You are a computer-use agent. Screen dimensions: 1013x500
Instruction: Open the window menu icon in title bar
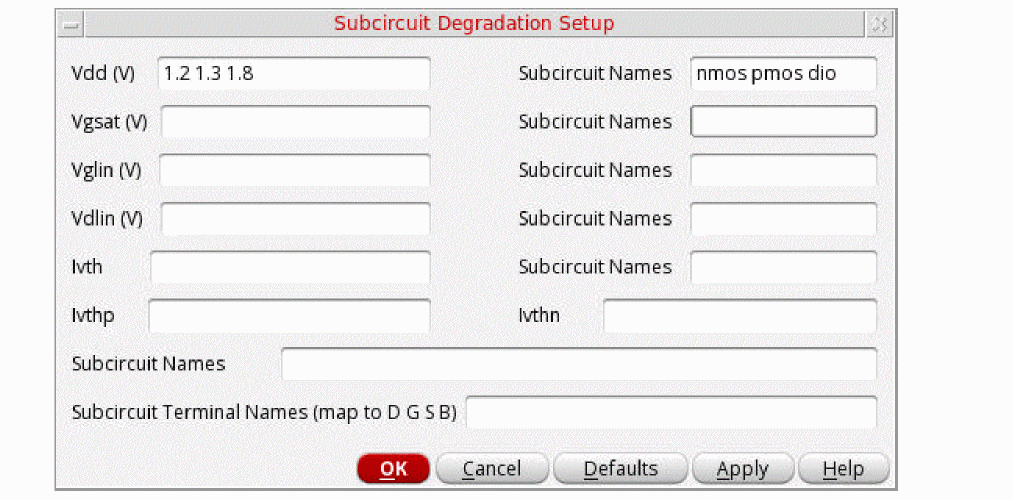point(71,23)
